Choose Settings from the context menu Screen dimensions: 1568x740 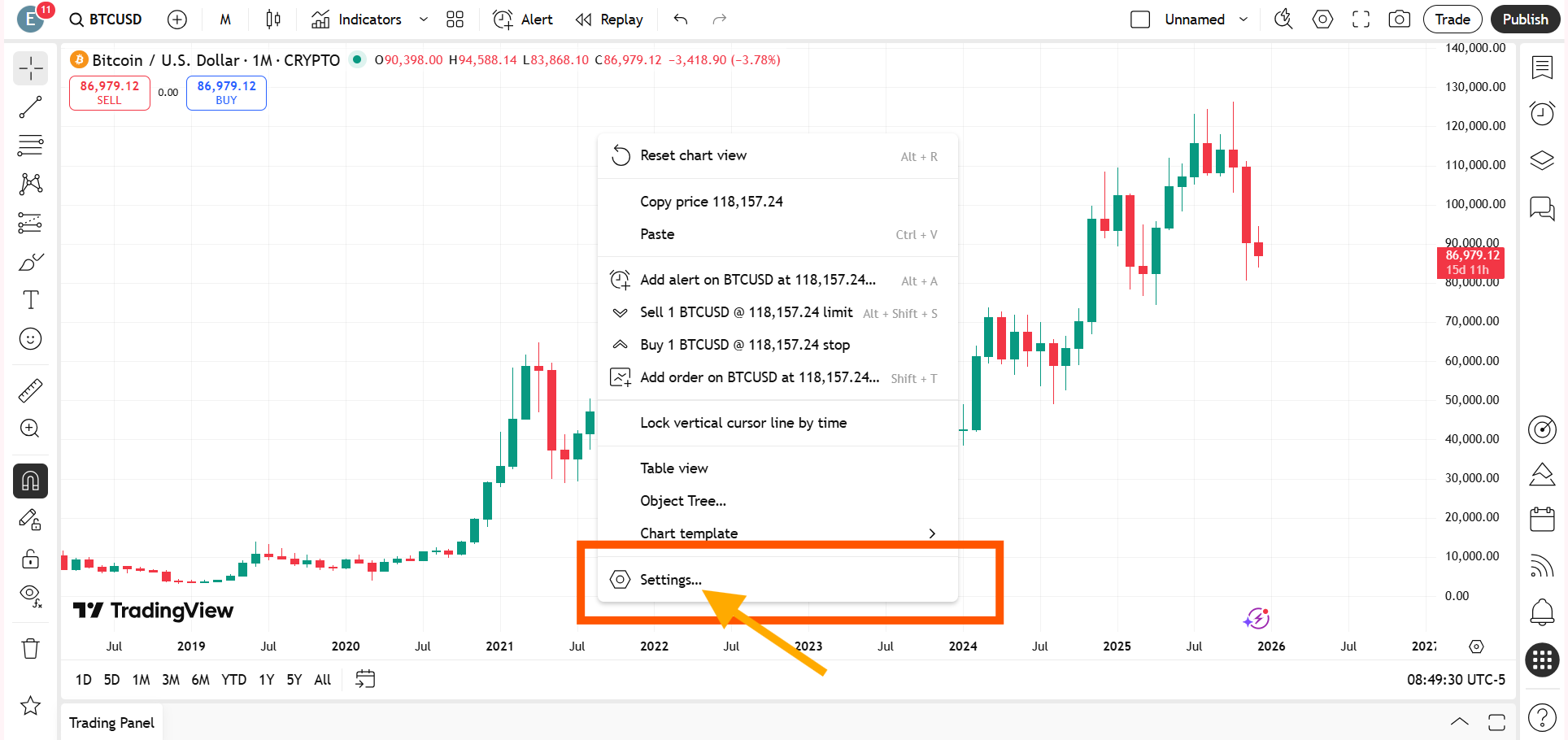pos(670,579)
